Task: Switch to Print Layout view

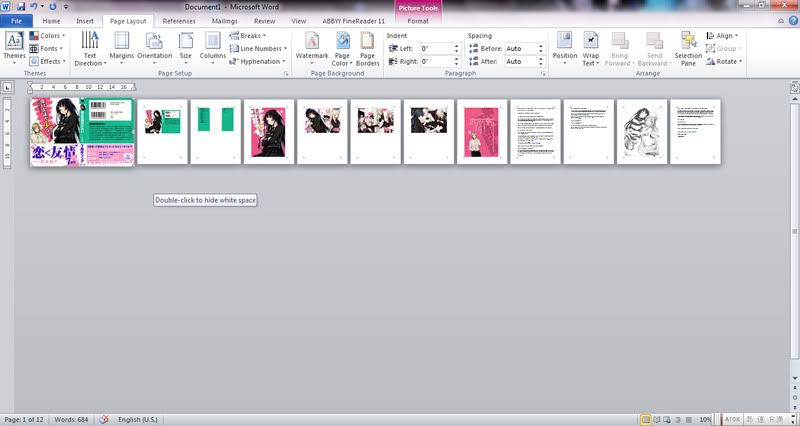Action: 646,419
